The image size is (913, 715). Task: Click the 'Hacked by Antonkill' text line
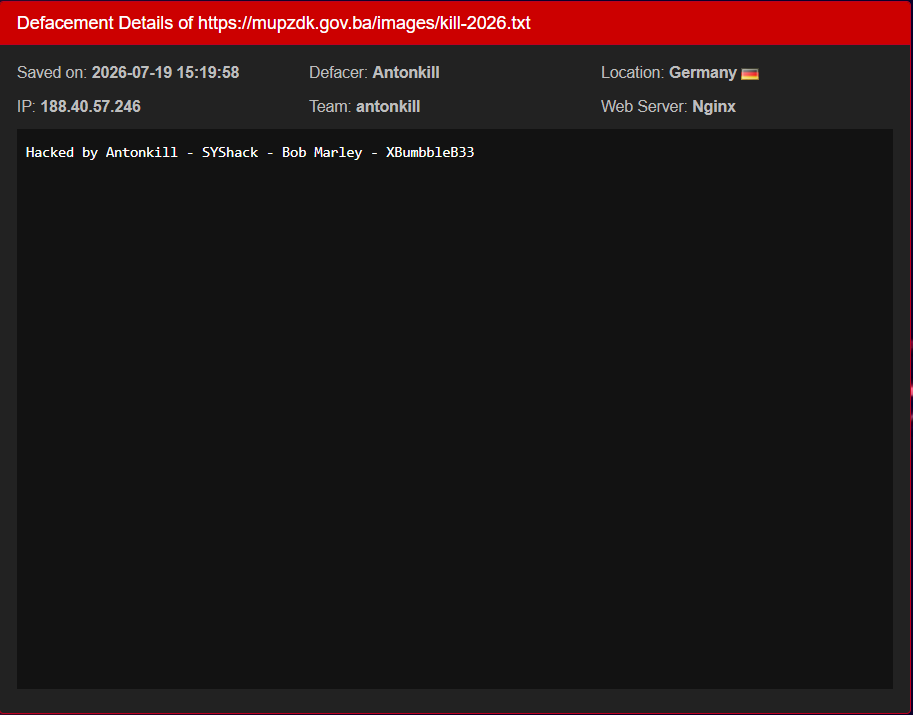(x=250, y=153)
